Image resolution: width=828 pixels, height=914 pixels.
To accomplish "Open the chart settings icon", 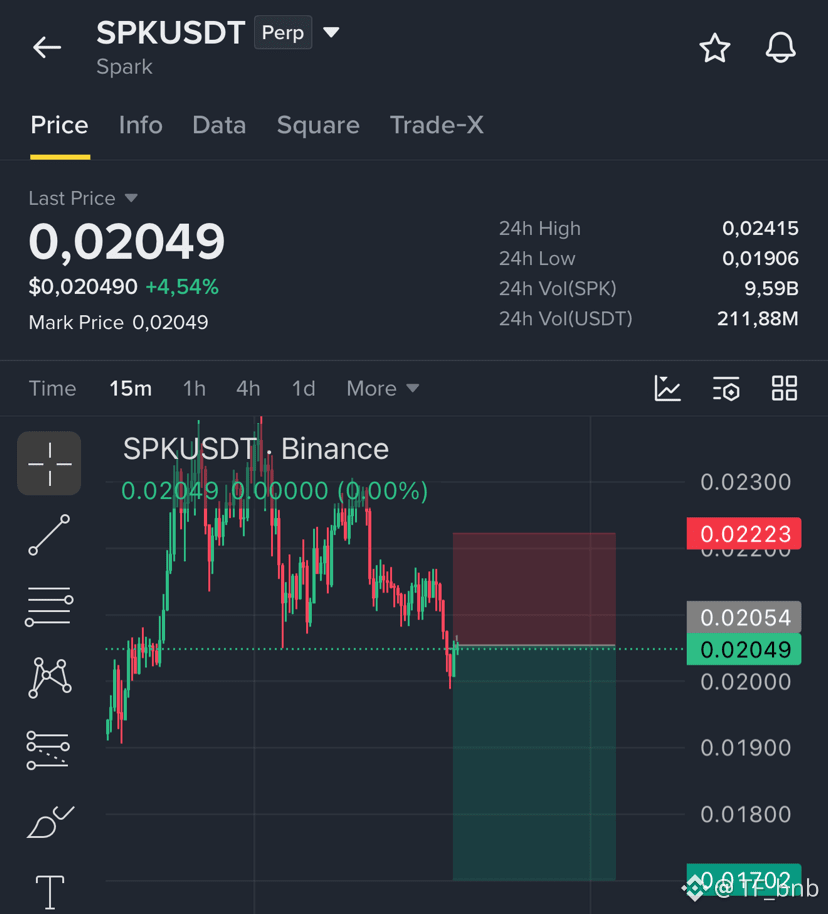I will 726,388.
